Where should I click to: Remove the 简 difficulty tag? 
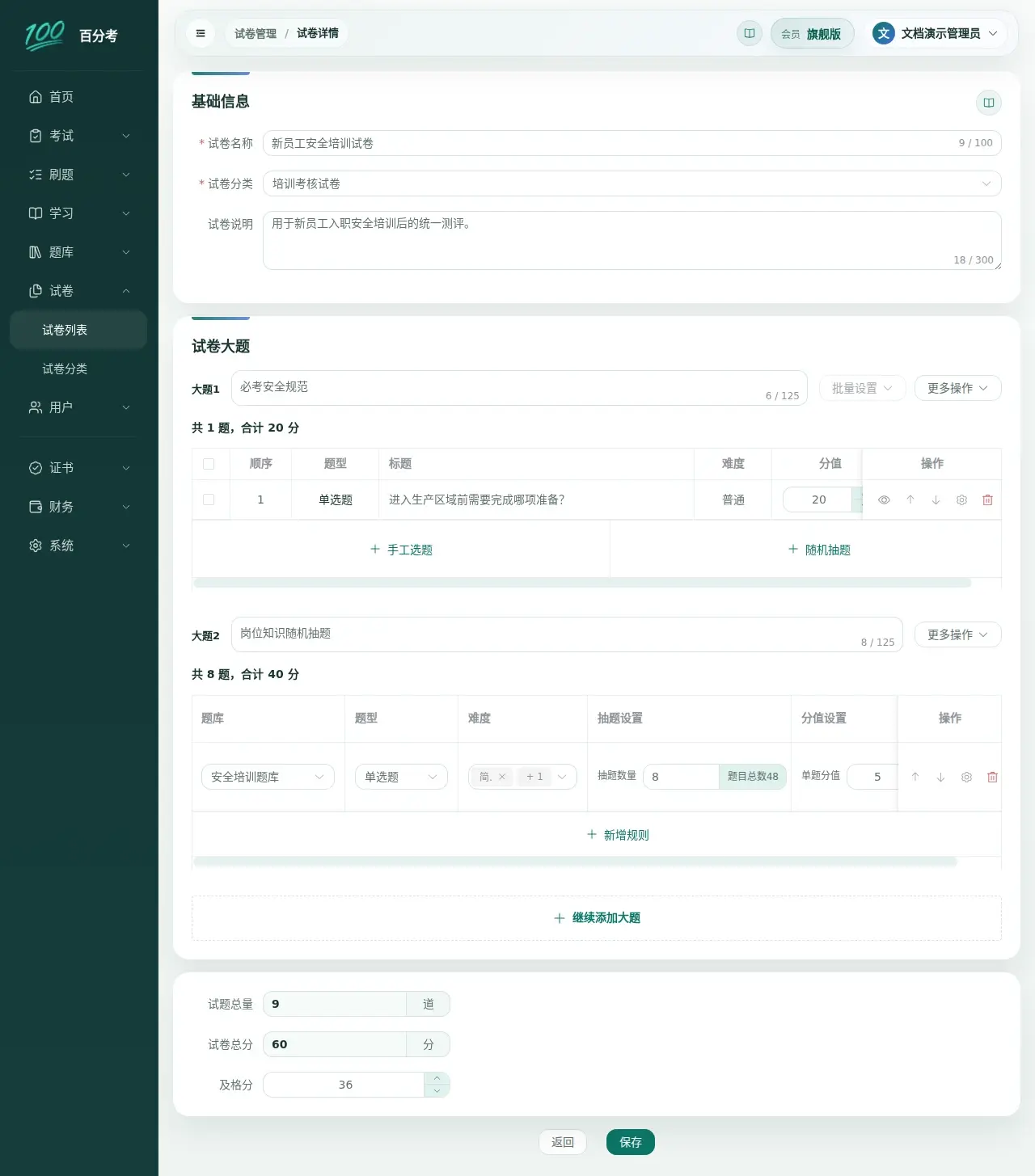(501, 777)
